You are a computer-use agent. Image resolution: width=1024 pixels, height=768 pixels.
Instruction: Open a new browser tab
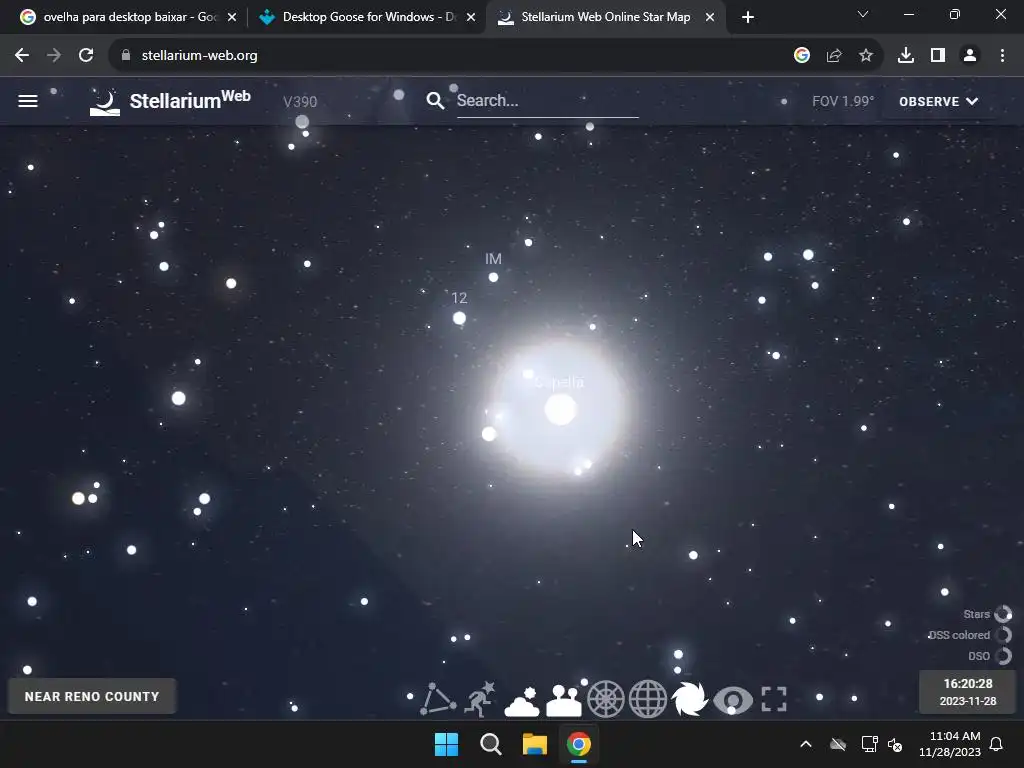[x=748, y=17]
